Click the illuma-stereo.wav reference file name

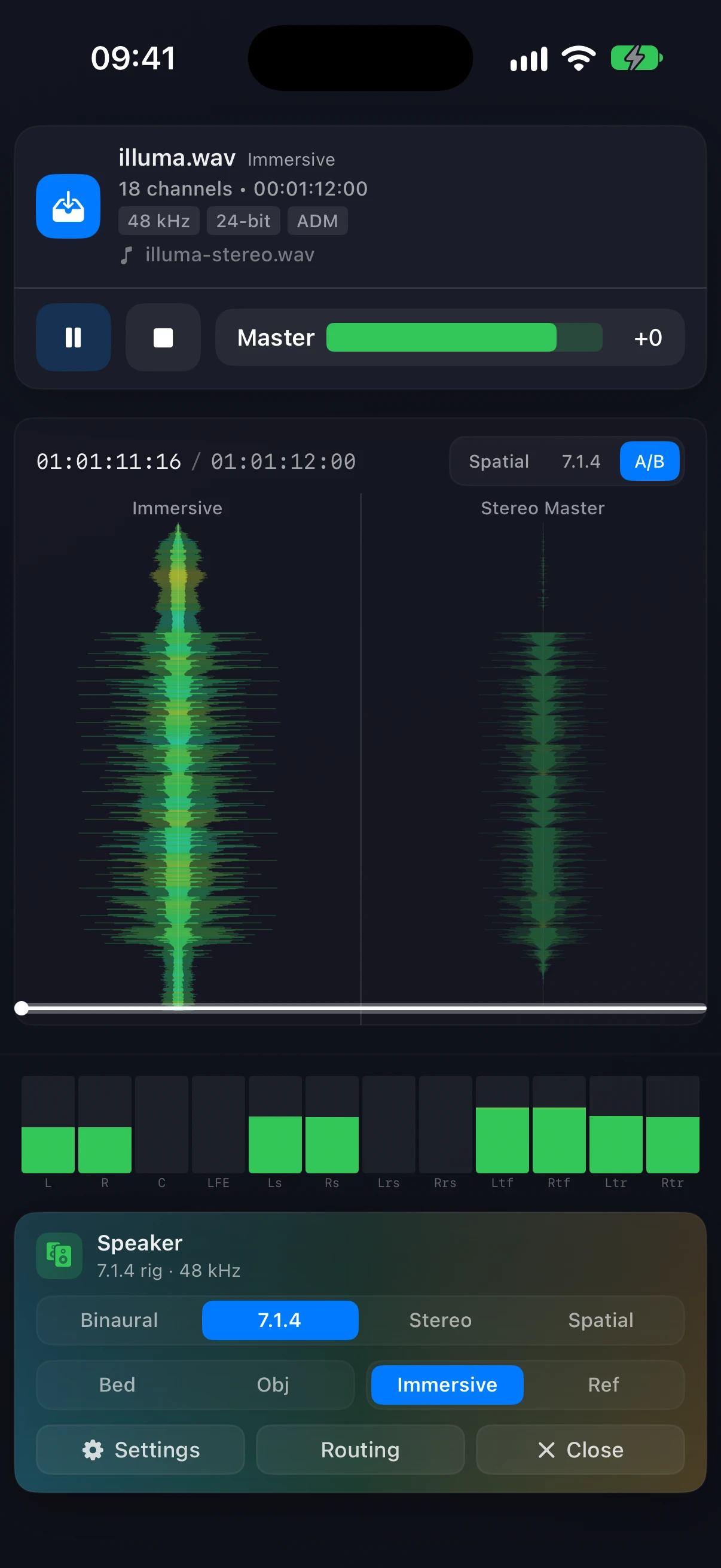click(230, 254)
